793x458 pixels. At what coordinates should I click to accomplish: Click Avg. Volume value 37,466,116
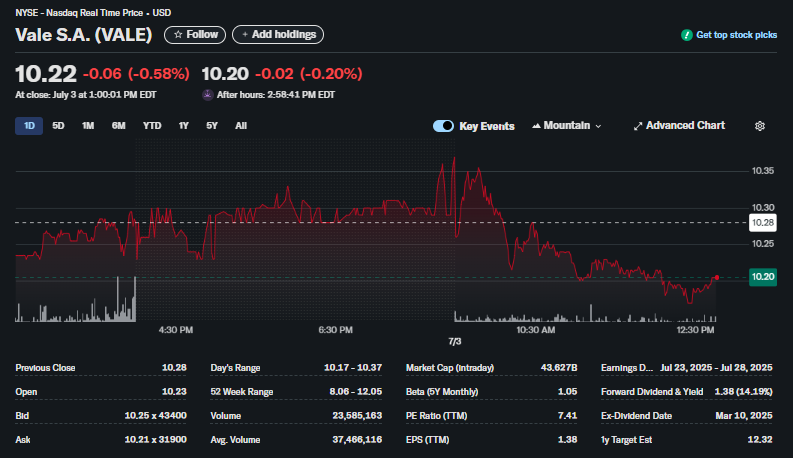(x=357, y=440)
